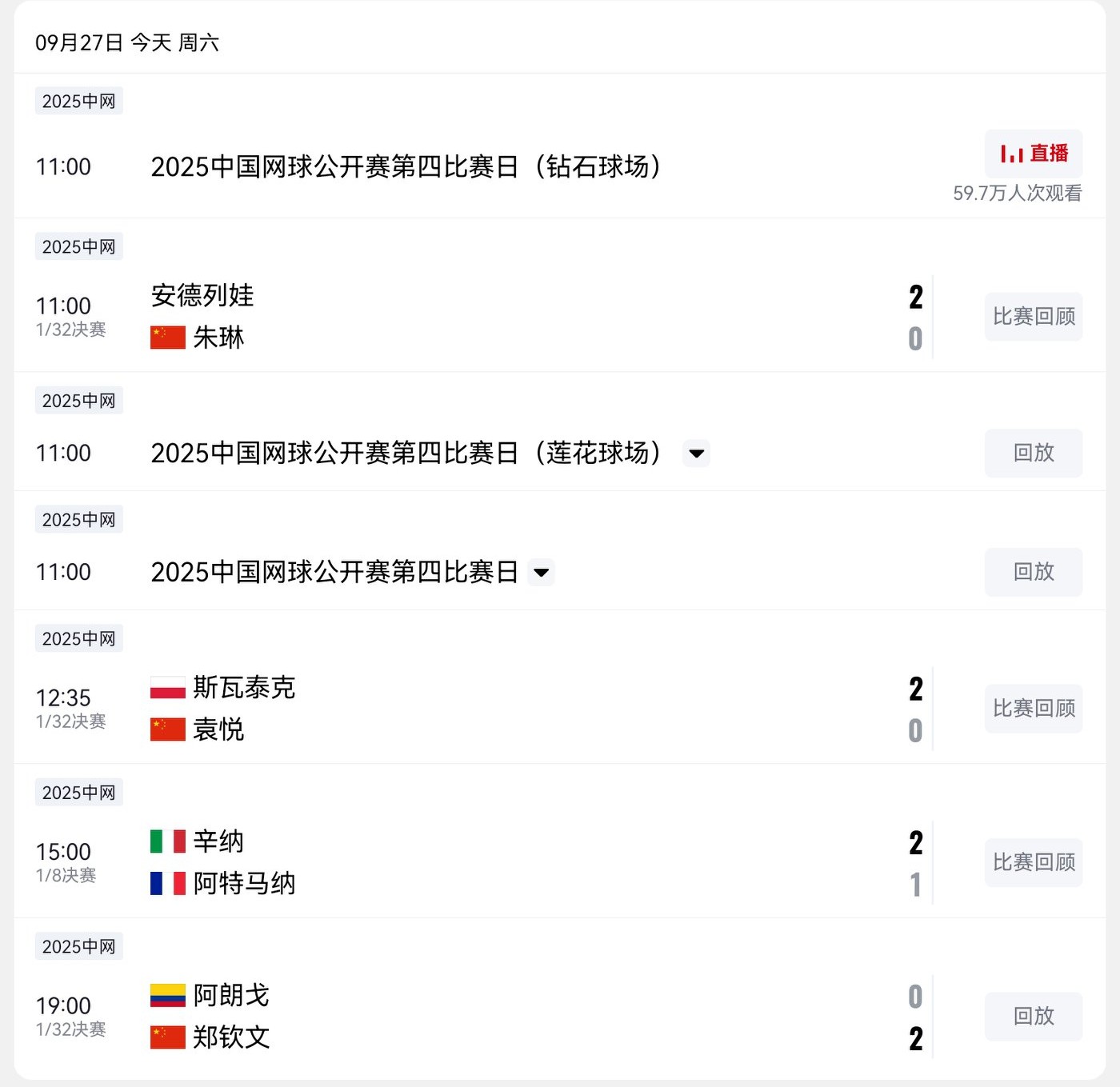Click Italy flag icon beside 辛纳
1120x1087 pixels.
click(168, 841)
